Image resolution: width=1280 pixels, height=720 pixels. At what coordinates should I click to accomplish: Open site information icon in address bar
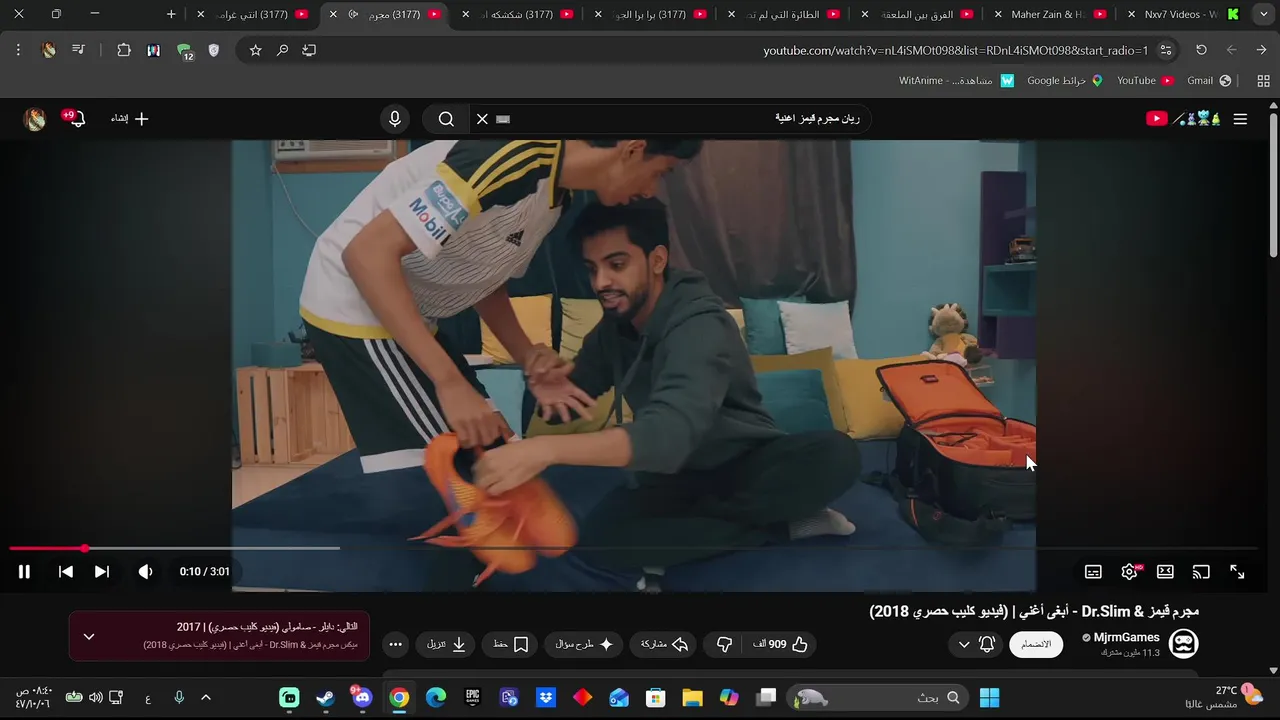click(1166, 50)
